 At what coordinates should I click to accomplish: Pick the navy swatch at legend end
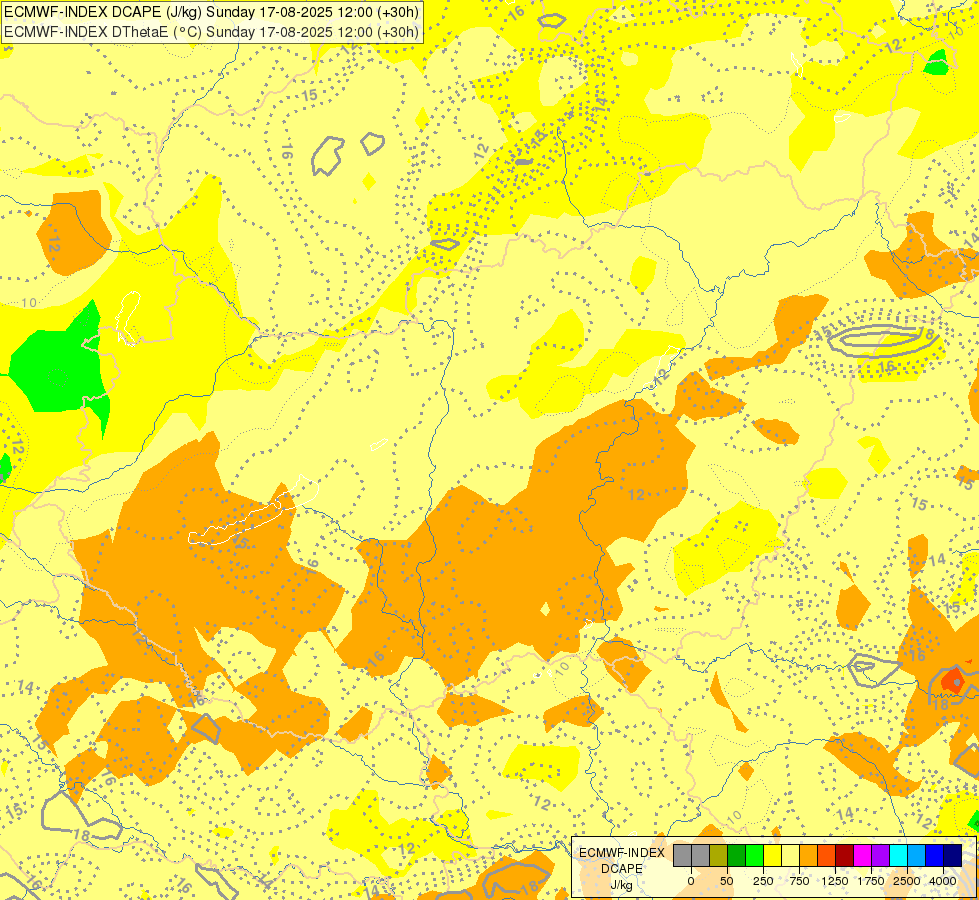(953, 855)
